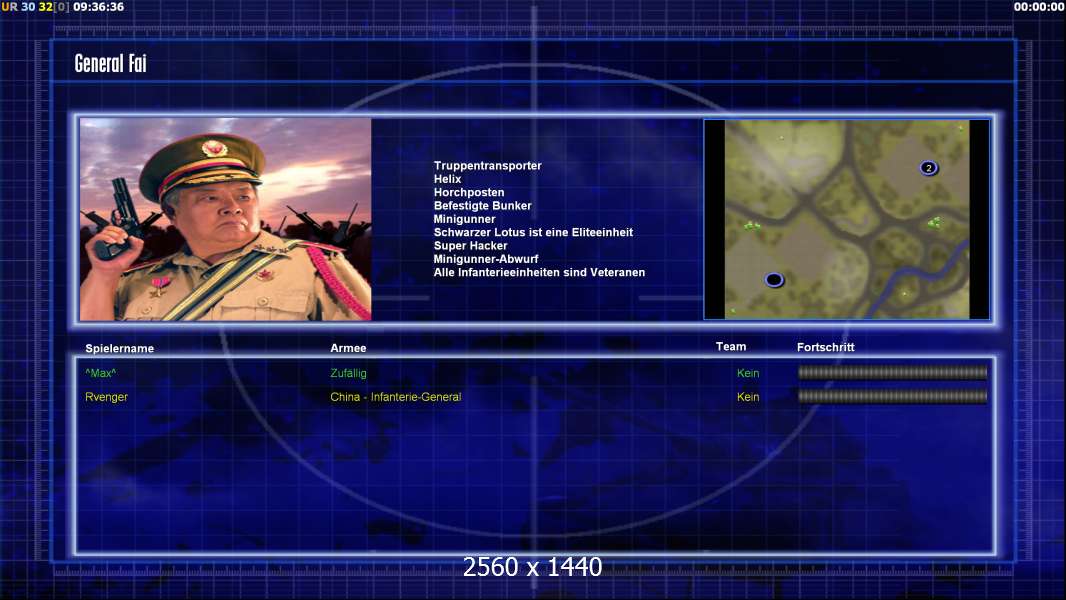Click Helix in the ability list
The image size is (1066, 600).
tap(447, 179)
